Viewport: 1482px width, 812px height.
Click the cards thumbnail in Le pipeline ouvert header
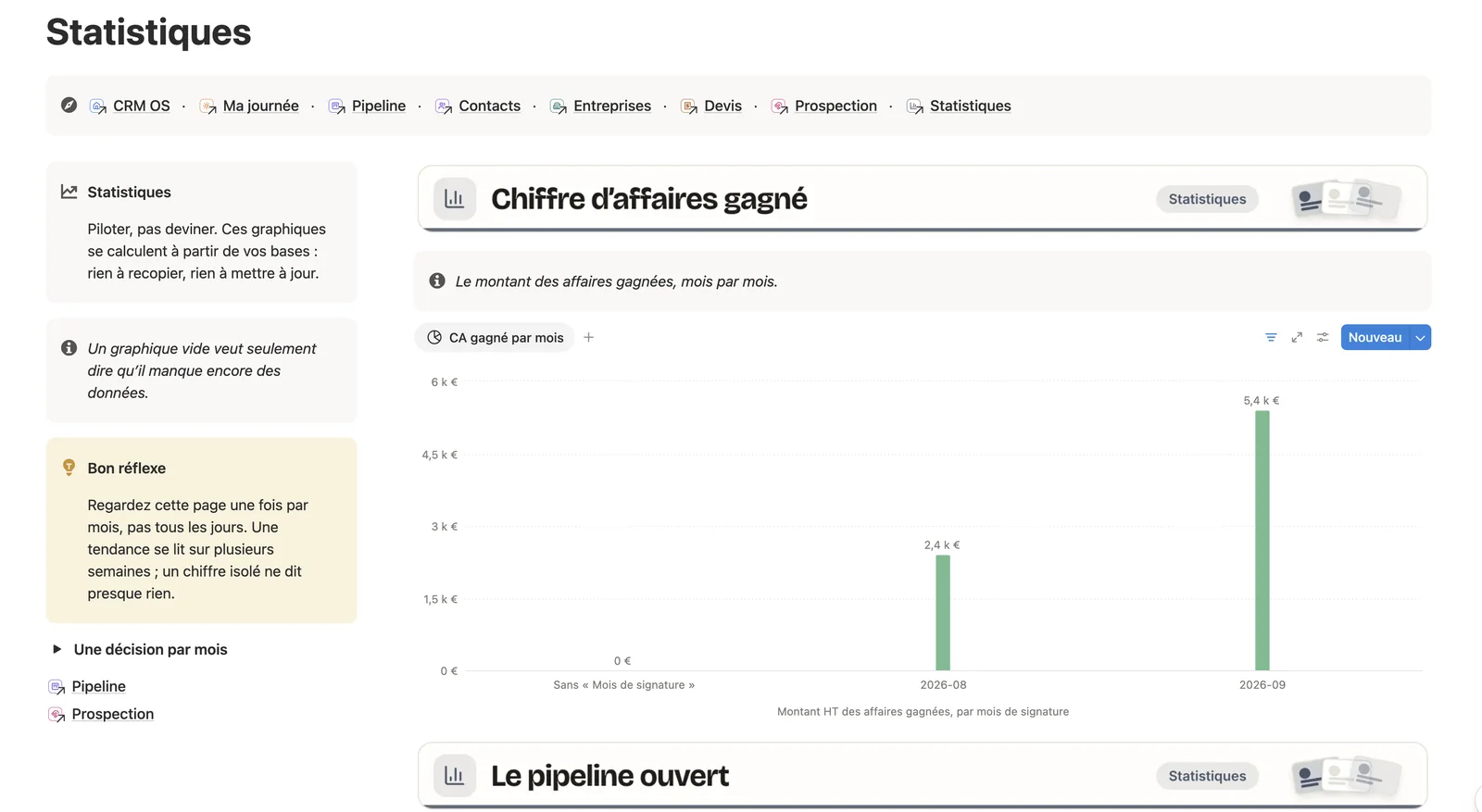click(x=1347, y=775)
